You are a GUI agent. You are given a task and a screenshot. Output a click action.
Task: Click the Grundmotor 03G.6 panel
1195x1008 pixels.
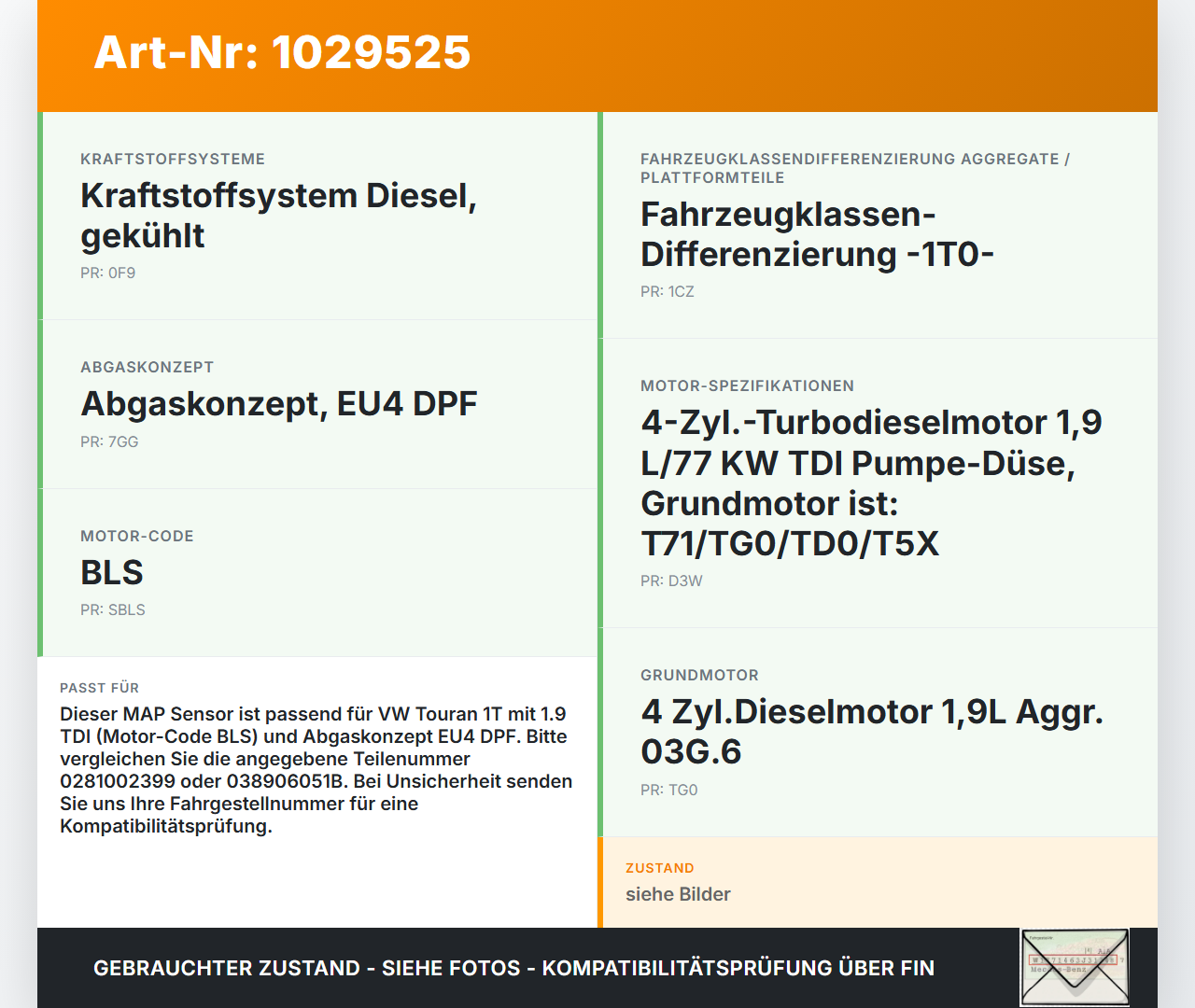[x=878, y=733]
